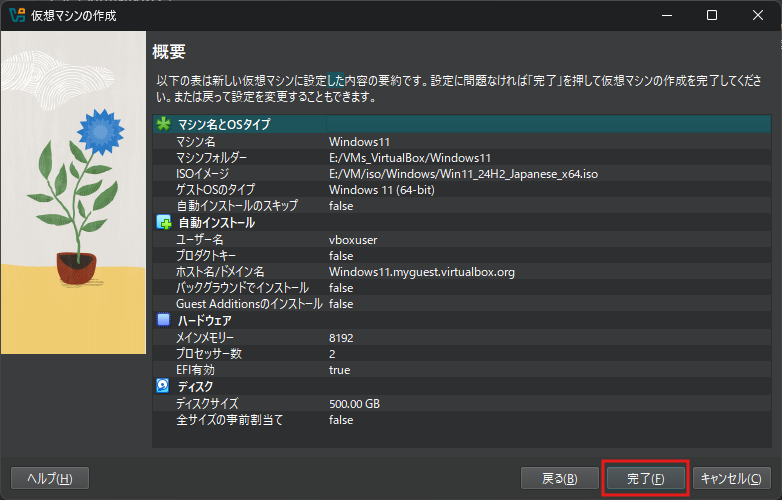
Task: Click the 概要 page heading
Action: (x=169, y=51)
